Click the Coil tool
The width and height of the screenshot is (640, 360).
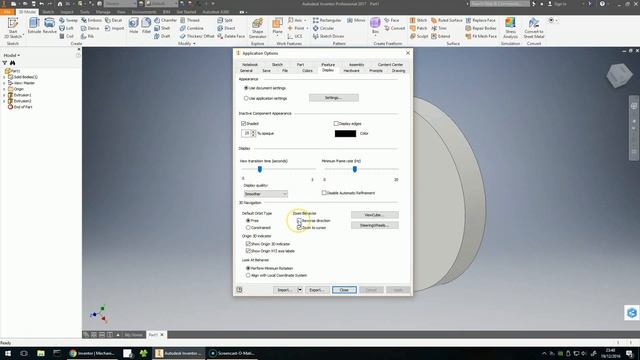click(x=67, y=36)
